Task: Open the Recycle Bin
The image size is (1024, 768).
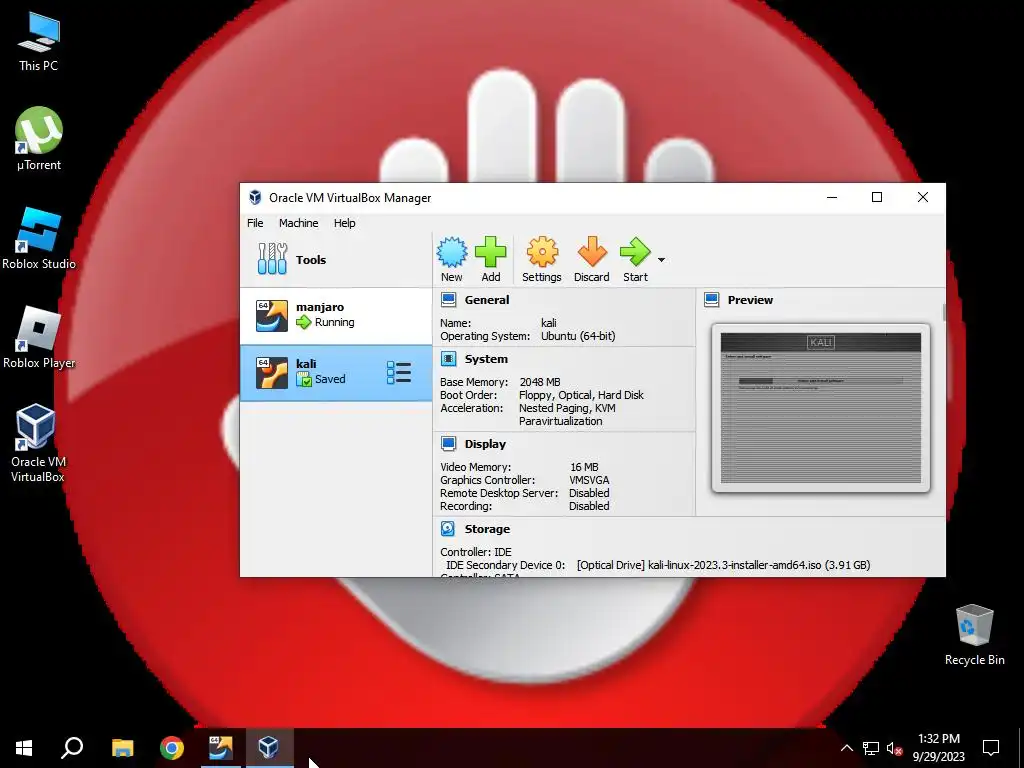Action: (974, 635)
